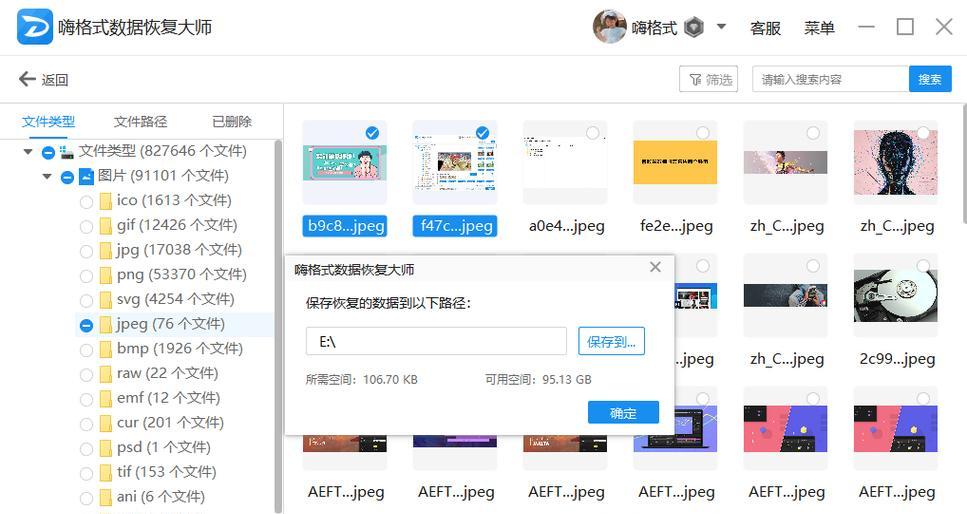Click the drive icon beside 文件类型 root
The width and height of the screenshot is (967, 514).
[x=67, y=152]
